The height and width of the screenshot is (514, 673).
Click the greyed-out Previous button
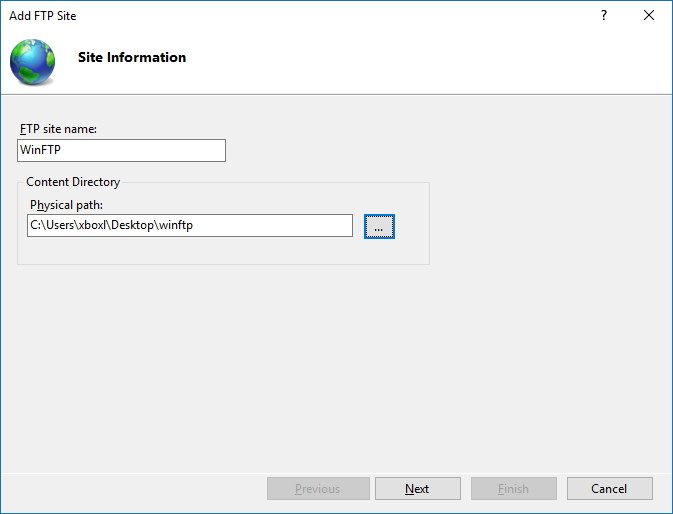coord(317,489)
